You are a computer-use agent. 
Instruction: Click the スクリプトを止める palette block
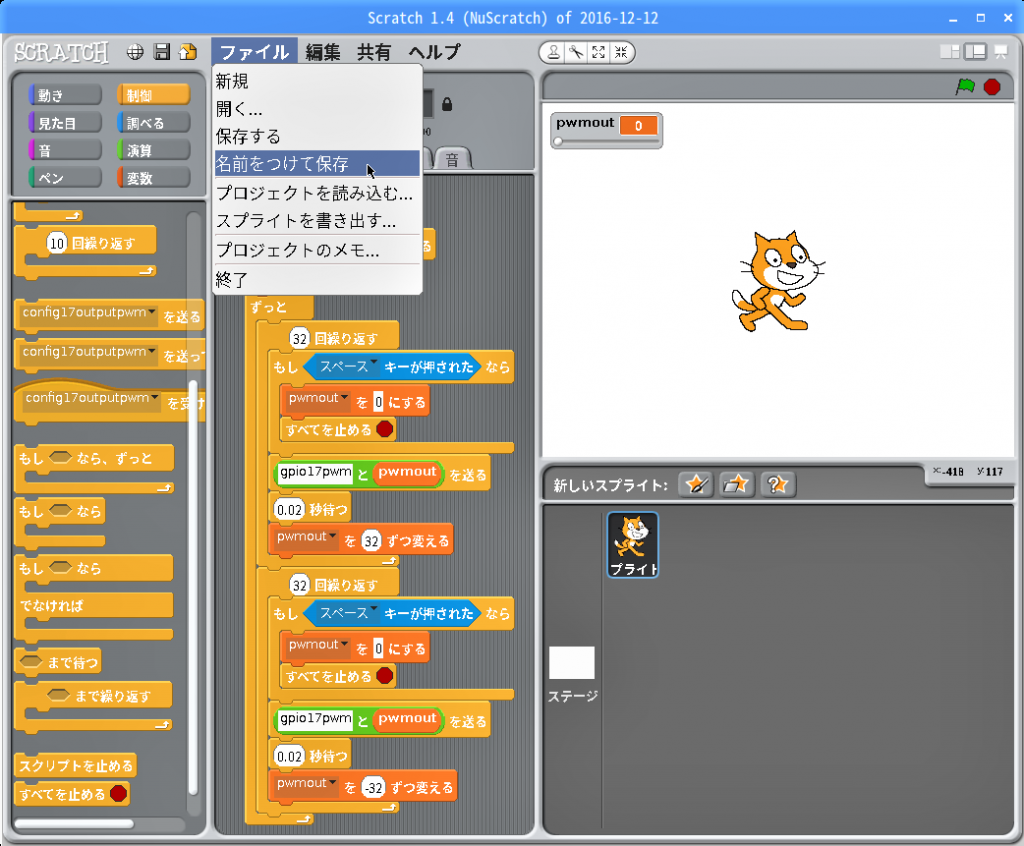click(75, 766)
